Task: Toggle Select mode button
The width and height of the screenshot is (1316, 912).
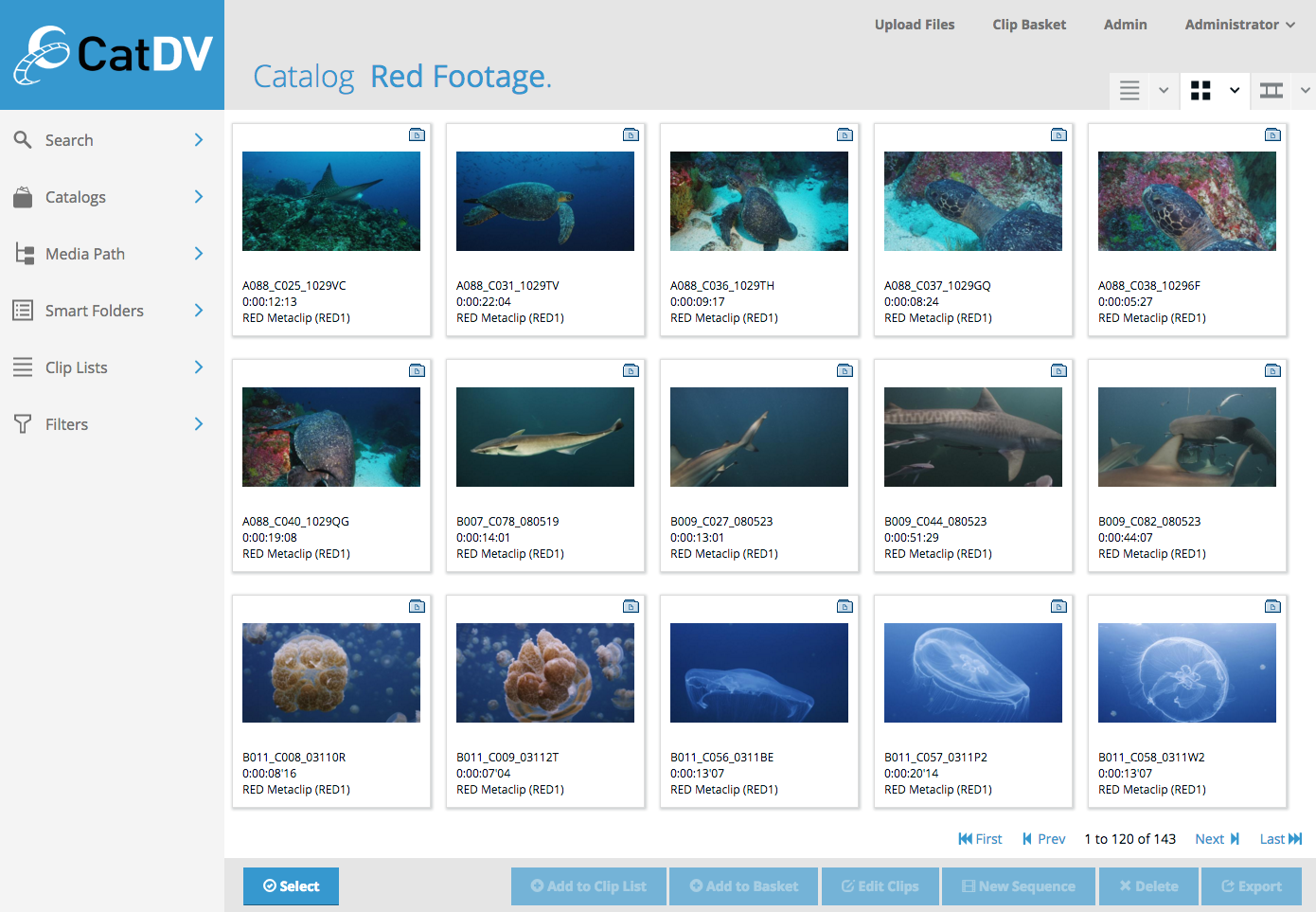Action: 291,886
